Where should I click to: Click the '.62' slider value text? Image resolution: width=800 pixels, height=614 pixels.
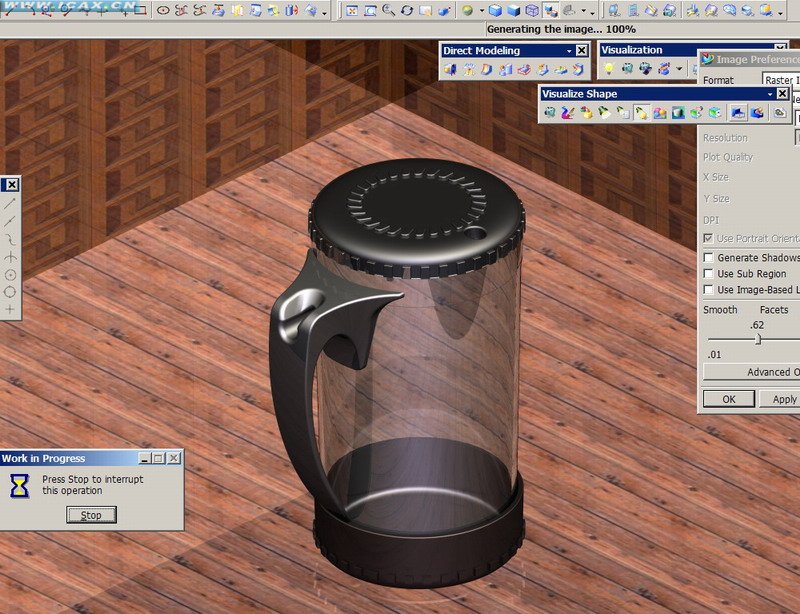tap(757, 325)
